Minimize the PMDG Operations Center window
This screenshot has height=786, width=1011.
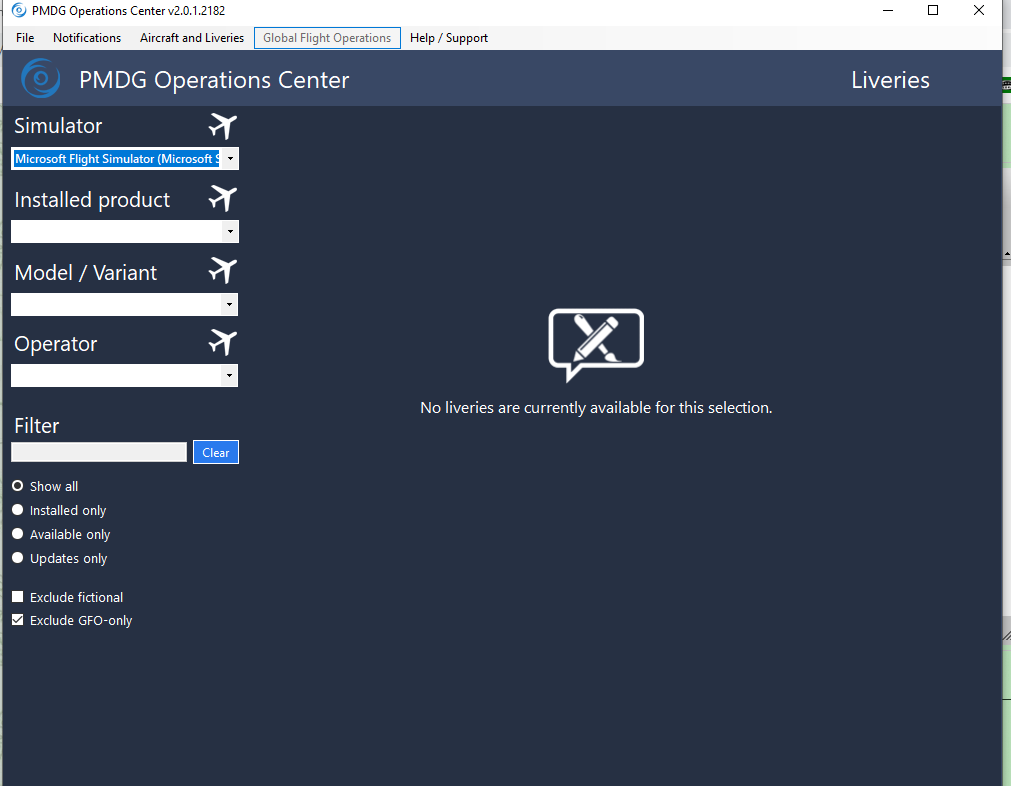coord(888,10)
